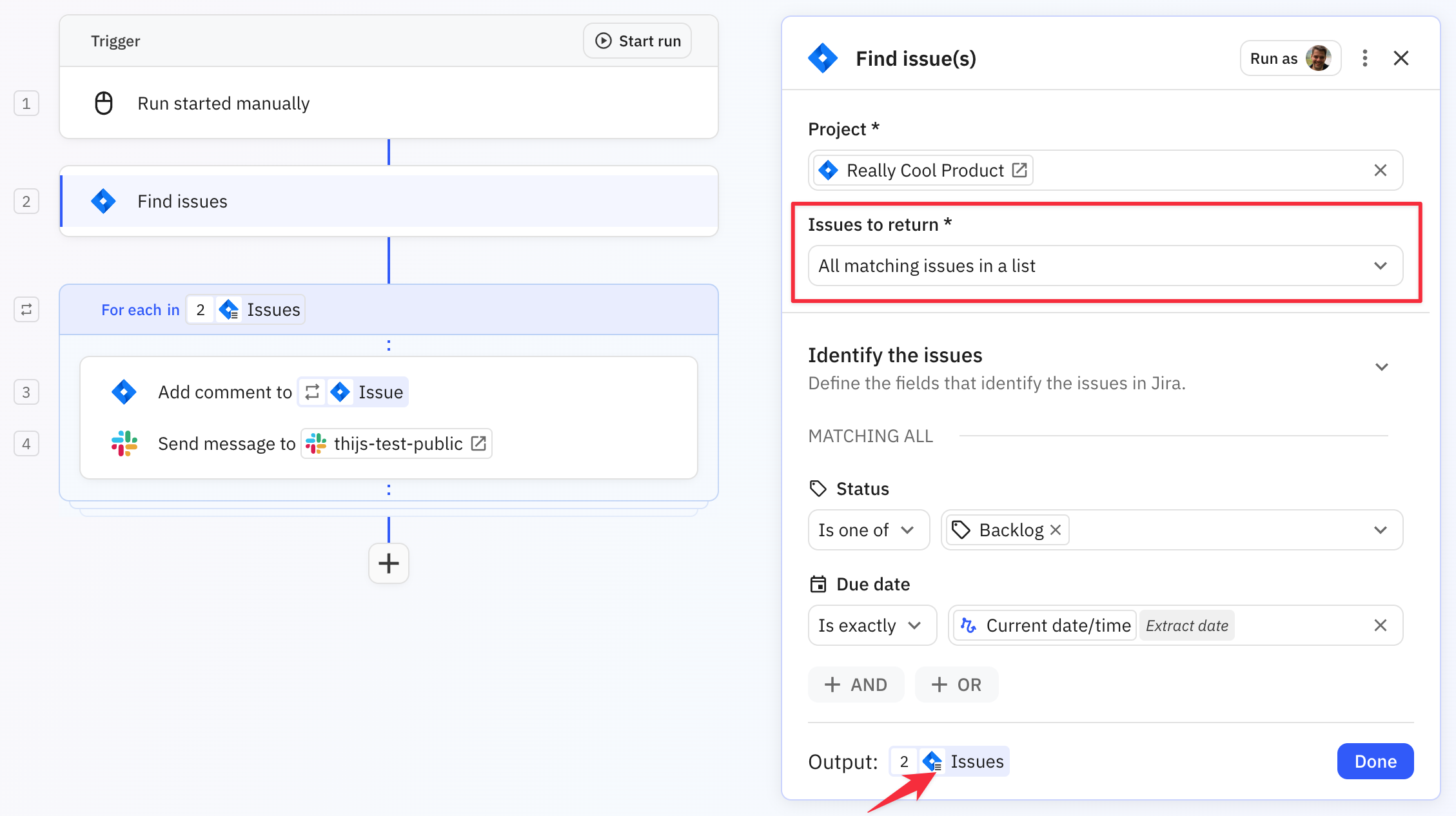Open the three-dot overflow menu
The image size is (1456, 816).
(x=1365, y=58)
